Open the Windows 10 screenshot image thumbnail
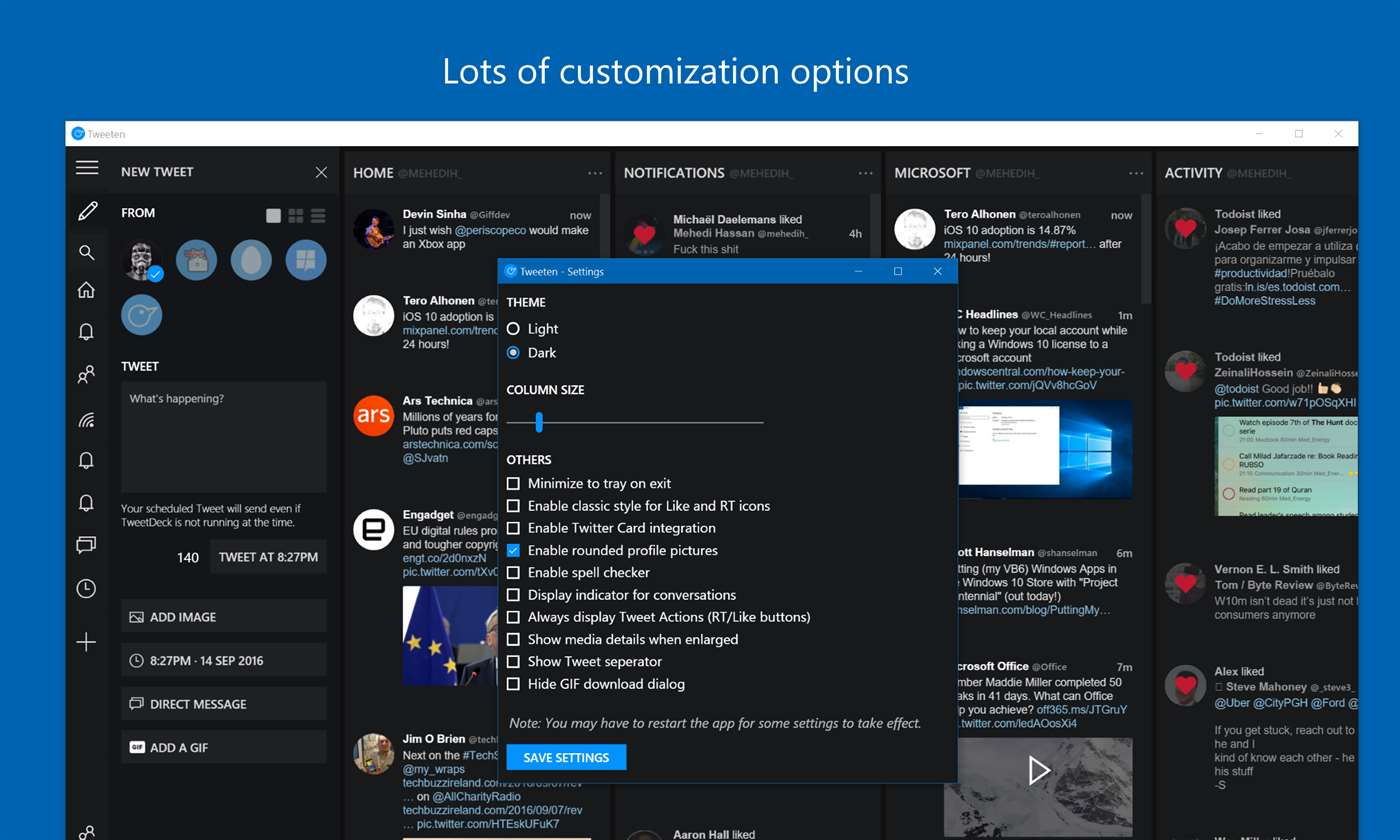This screenshot has width=1400, height=840. click(1046, 449)
